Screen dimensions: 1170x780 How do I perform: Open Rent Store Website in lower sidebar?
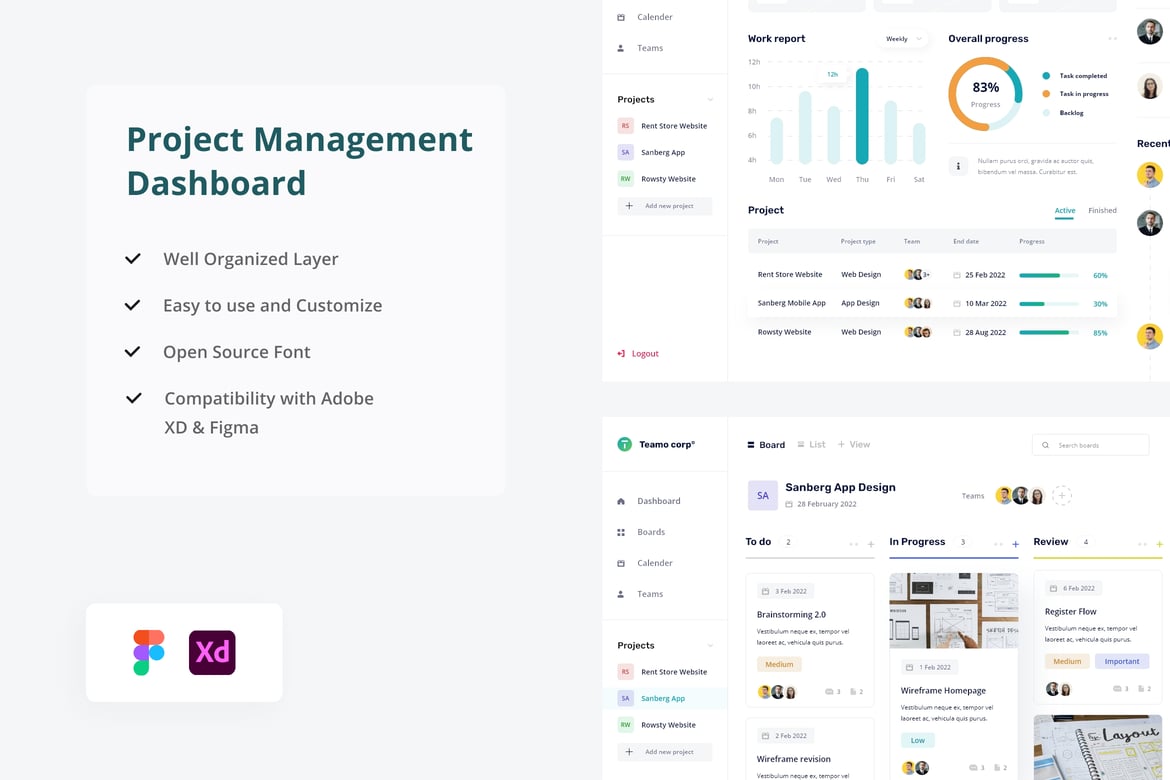(664, 672)
